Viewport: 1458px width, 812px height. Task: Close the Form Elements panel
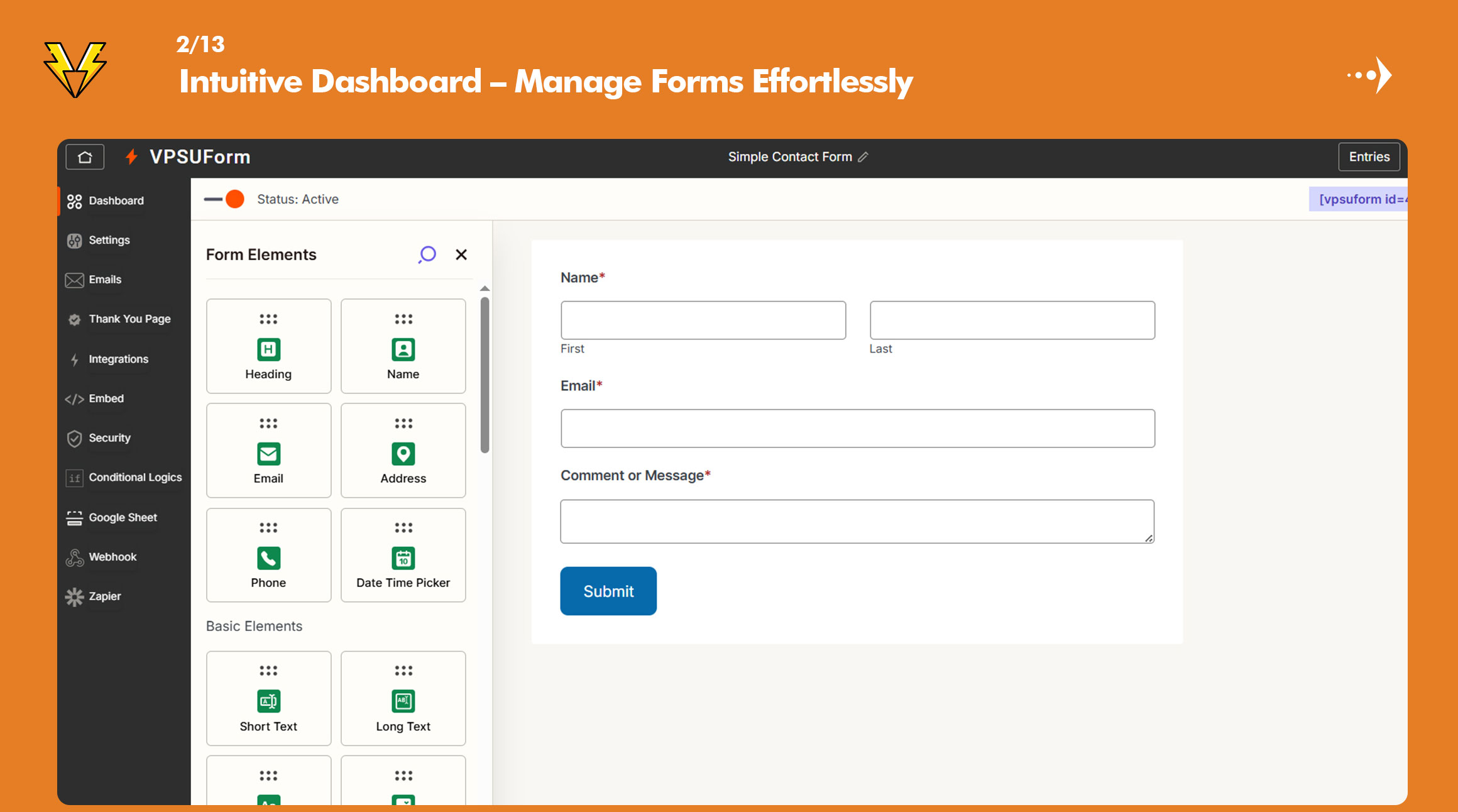tap(462, 255)
